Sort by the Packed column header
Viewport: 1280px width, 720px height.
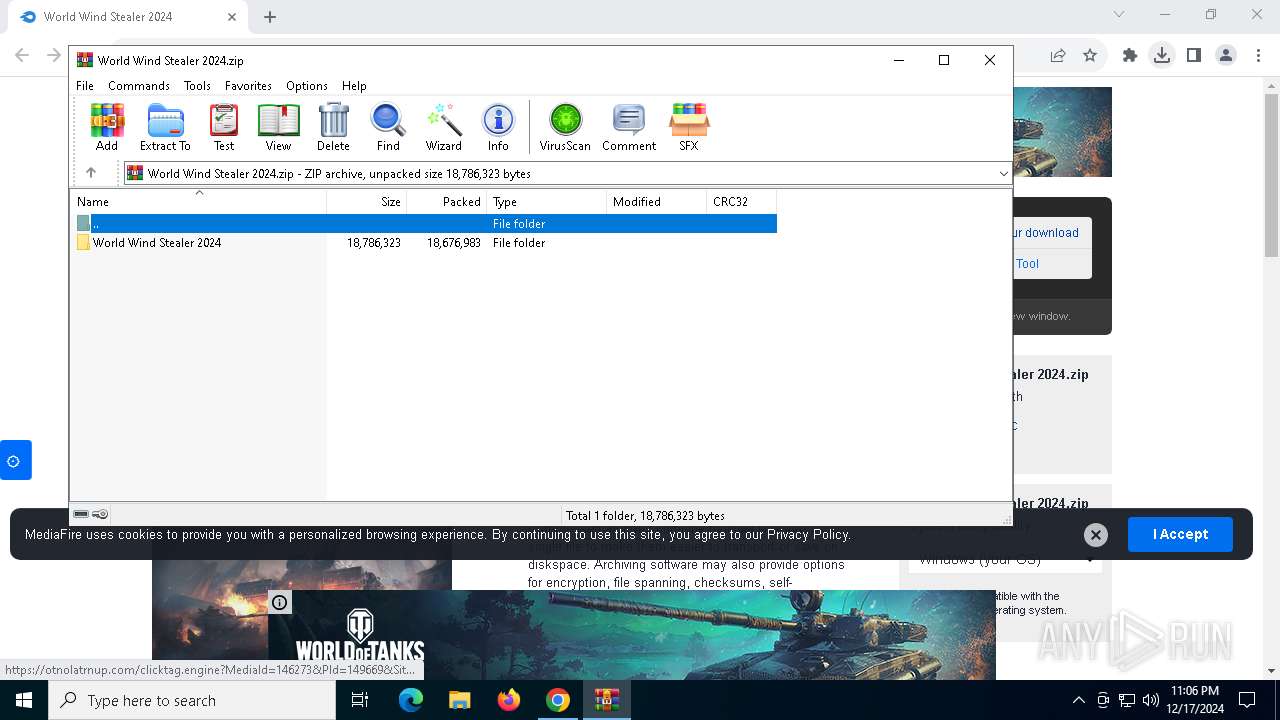point(447,202)
